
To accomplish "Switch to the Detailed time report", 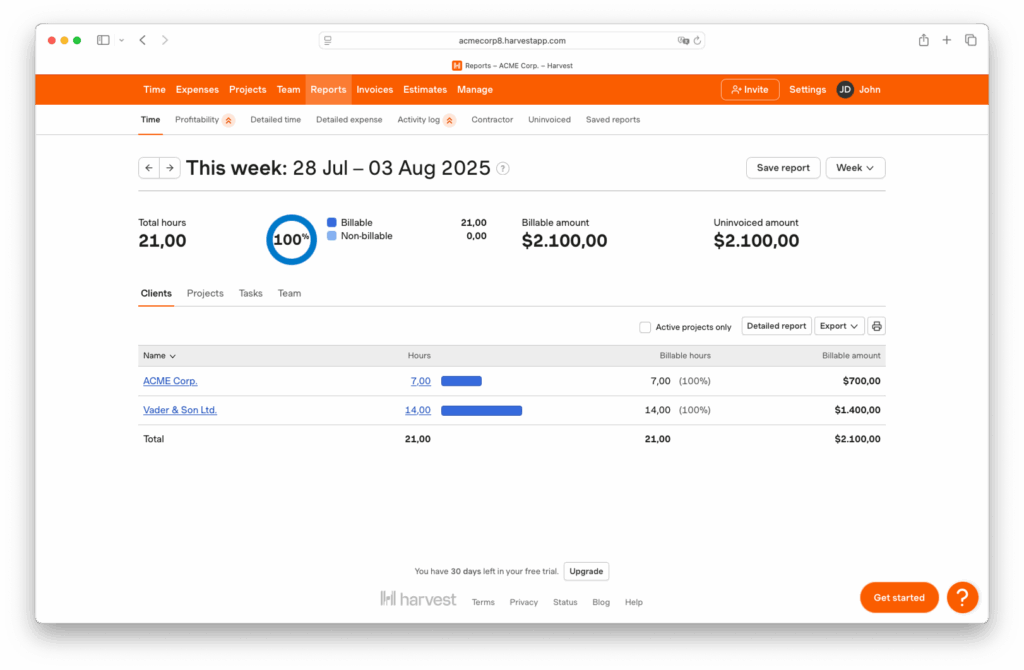I will 276,120.
